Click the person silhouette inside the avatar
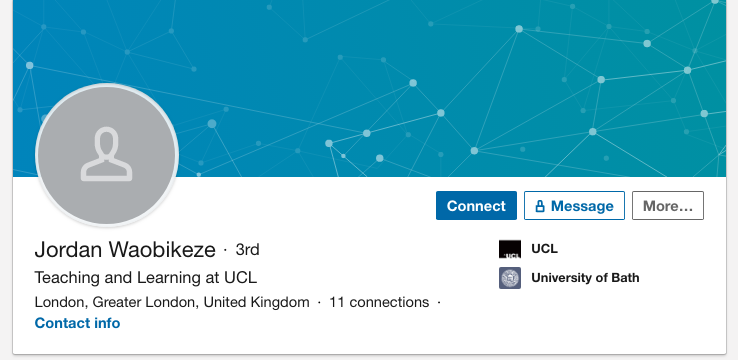 pyautogui.click(x=107, y=154)
